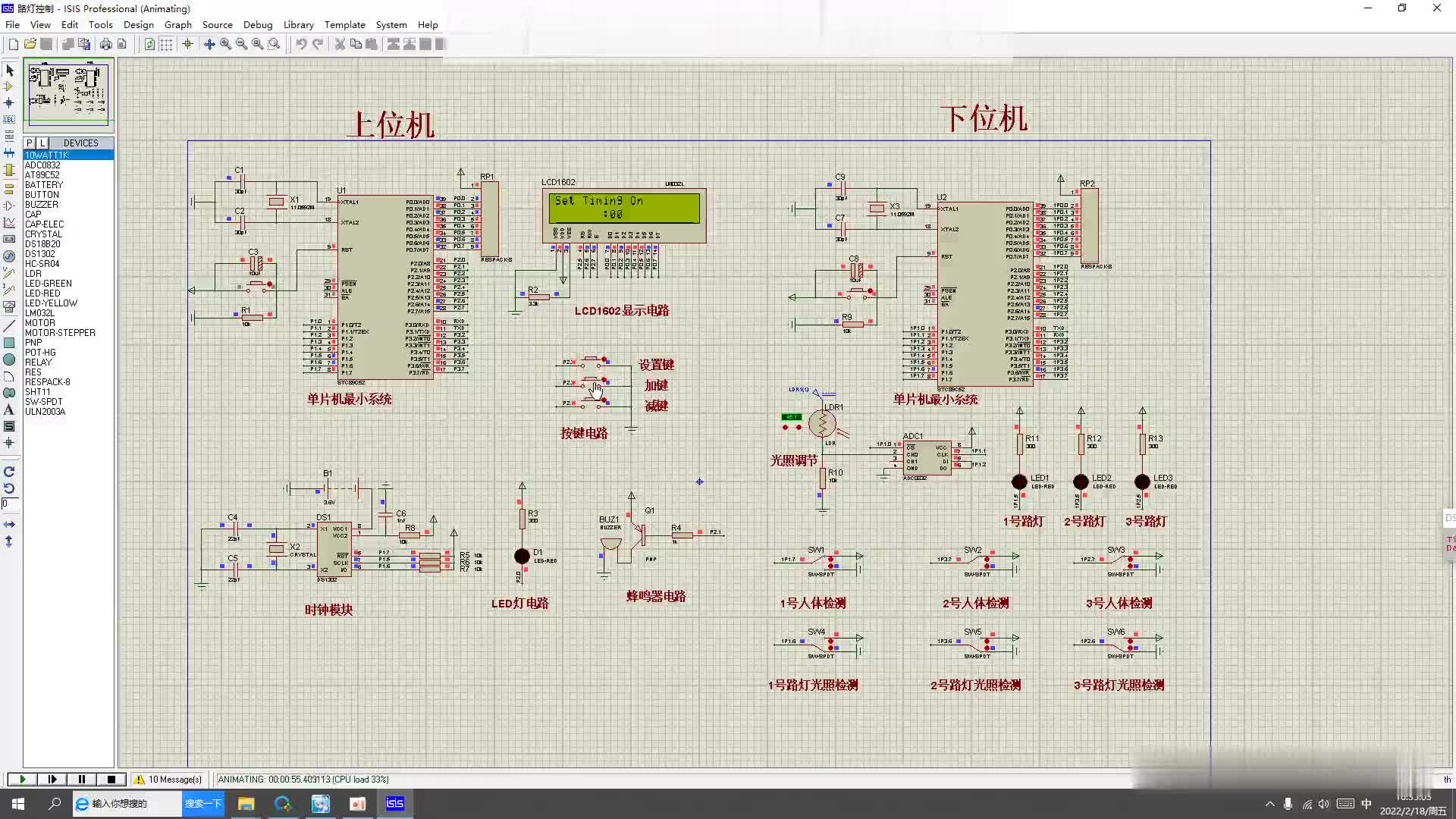Viewport: 1456px width, 819px height.
Task: Select the pointer/selection tool in toolbar
Action: click(x=10, y=70)
